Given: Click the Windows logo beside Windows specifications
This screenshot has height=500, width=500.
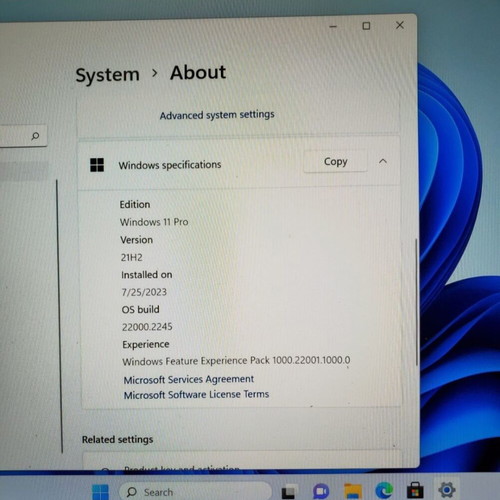Looking at the screenshot, I should [97, 165].
